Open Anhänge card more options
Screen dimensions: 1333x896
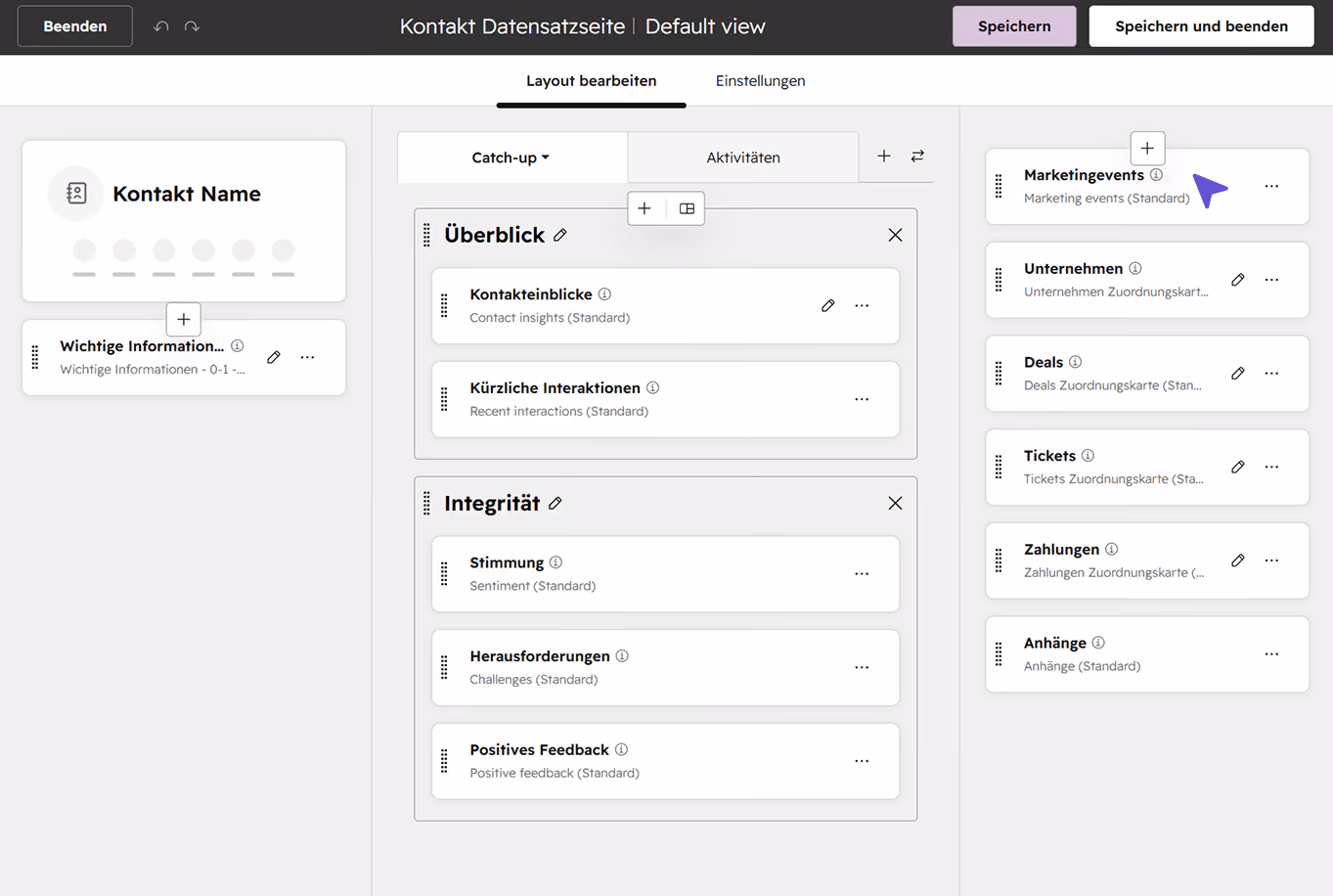(x=1271, y=654)
